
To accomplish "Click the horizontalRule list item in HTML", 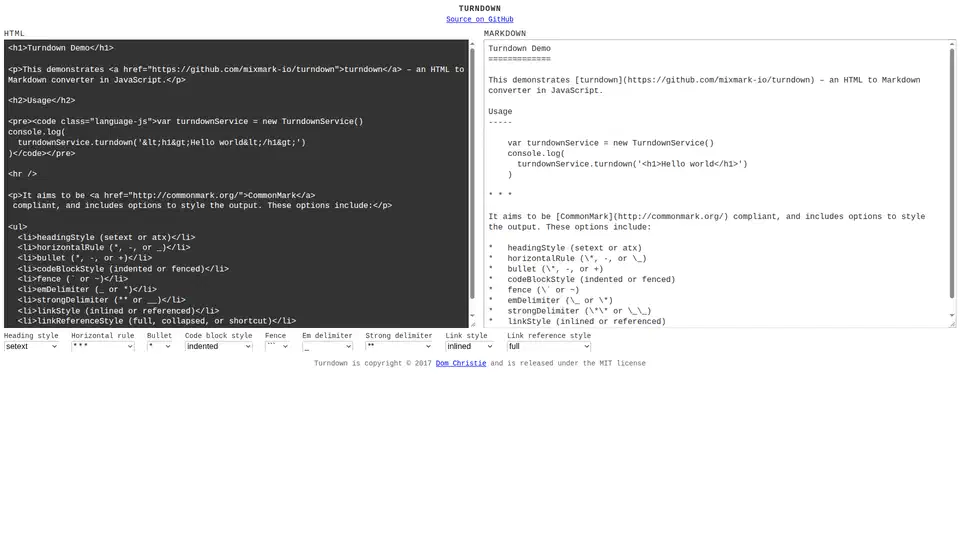I will click(104, 247).
